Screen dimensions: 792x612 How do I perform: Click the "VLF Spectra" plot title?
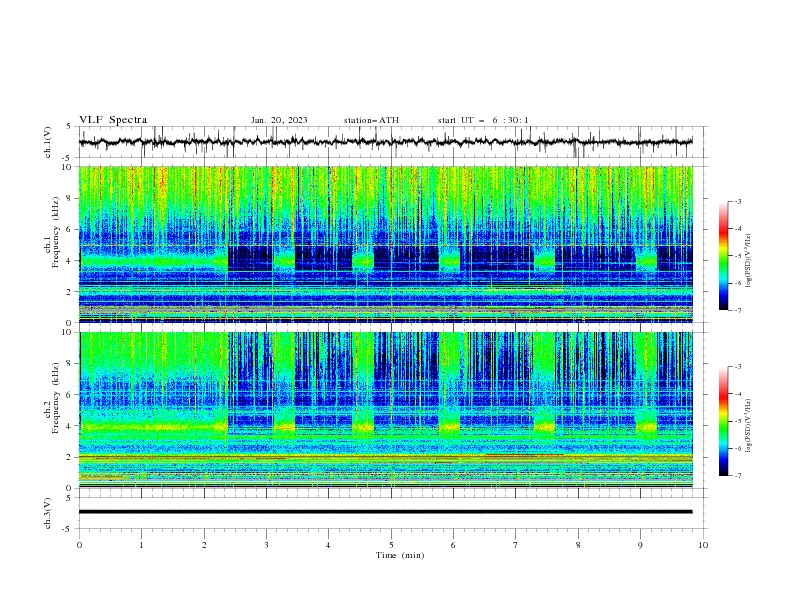tap(113, 120)
